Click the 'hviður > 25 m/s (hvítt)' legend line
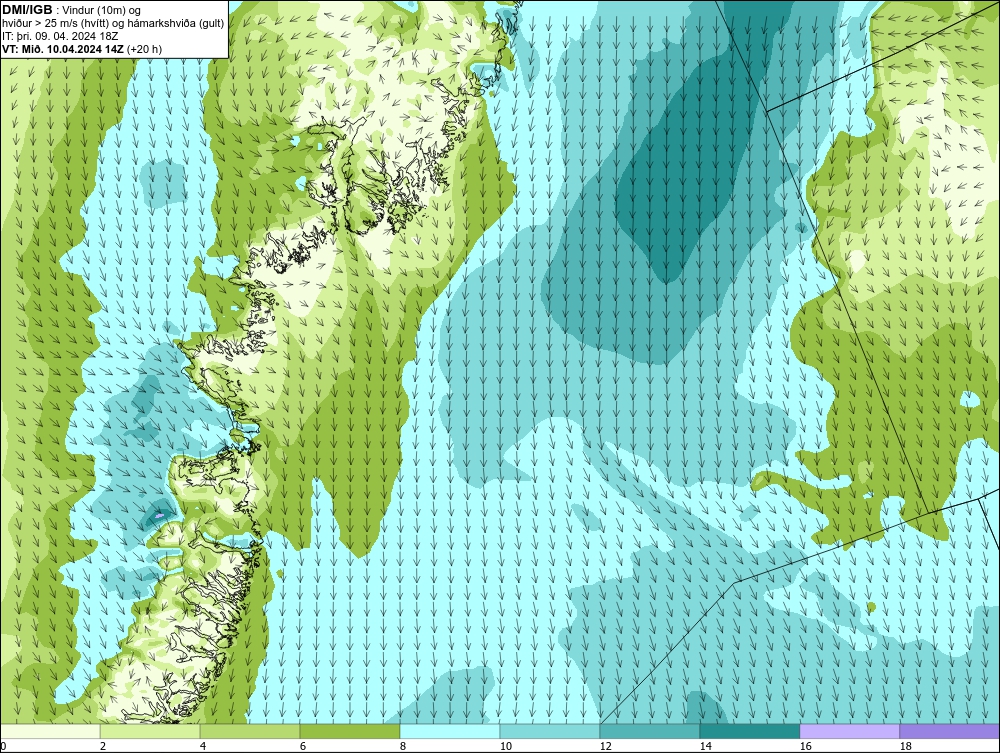Image resolution: width=1000 pixels, height=753 pixels. click(x=113, y=24)
